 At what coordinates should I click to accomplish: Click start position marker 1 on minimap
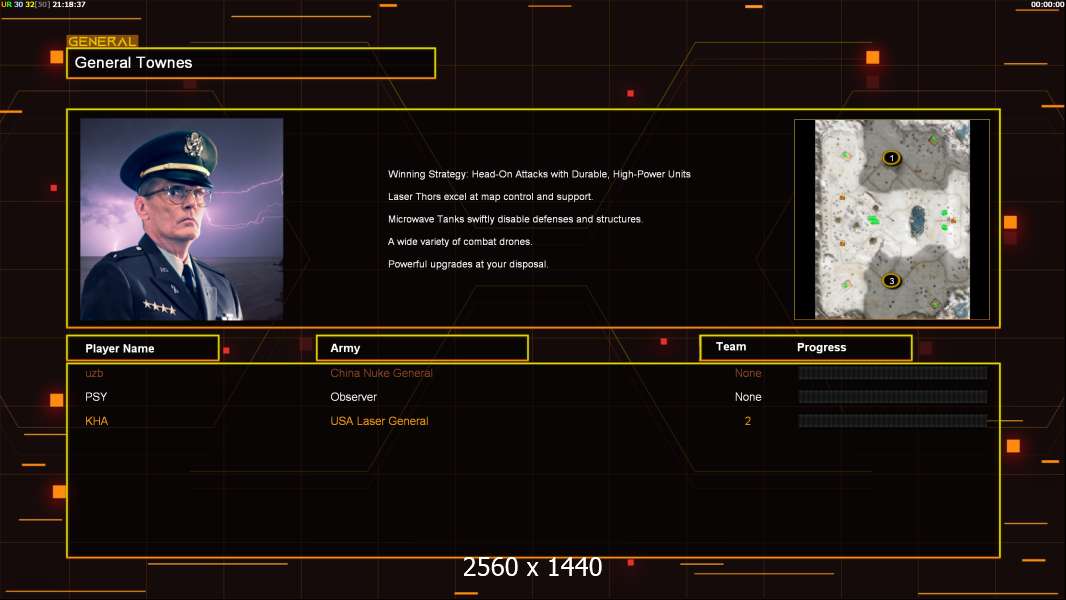891,158
